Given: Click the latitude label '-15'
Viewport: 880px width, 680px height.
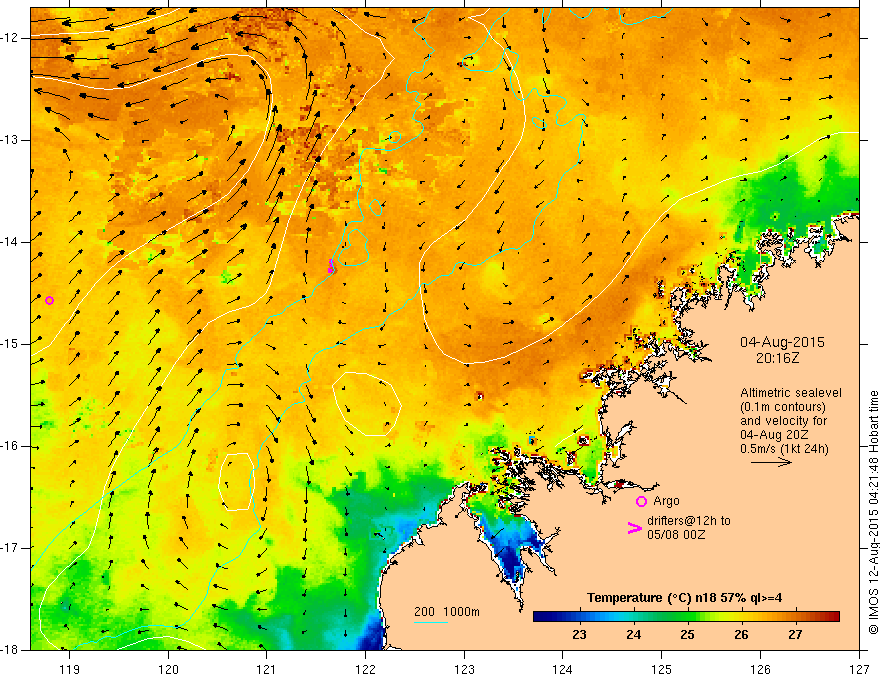Looking at the screenshot, I should [10, 344].
